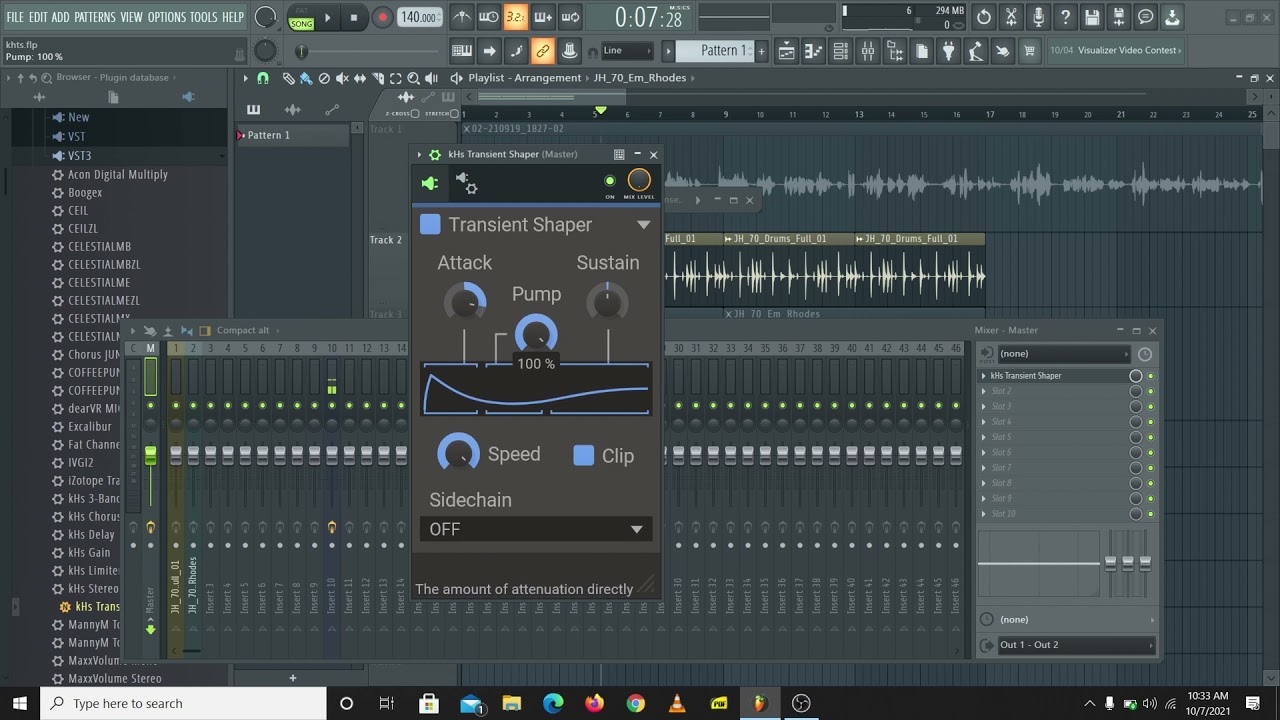Click the Sustain knob

[x=607, y=302]
